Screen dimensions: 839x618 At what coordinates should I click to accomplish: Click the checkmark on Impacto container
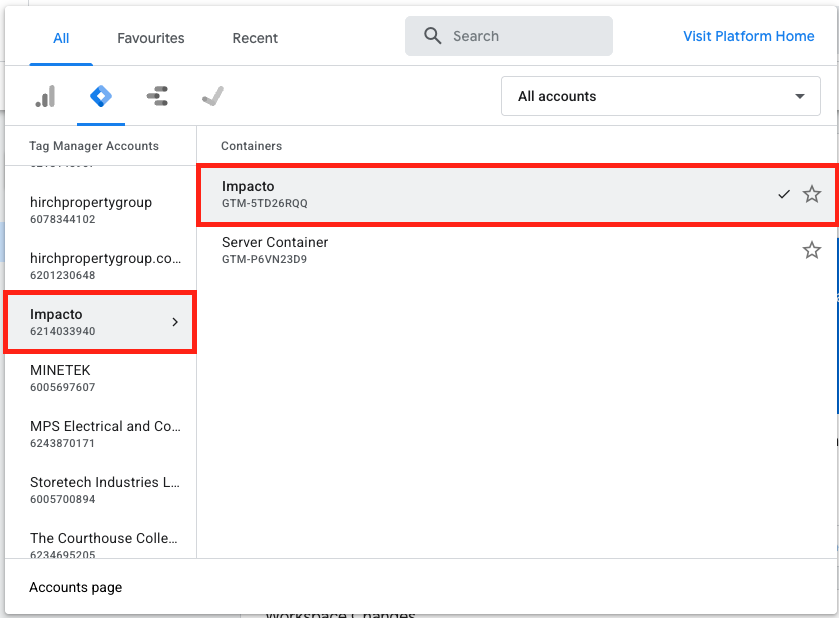784,194
